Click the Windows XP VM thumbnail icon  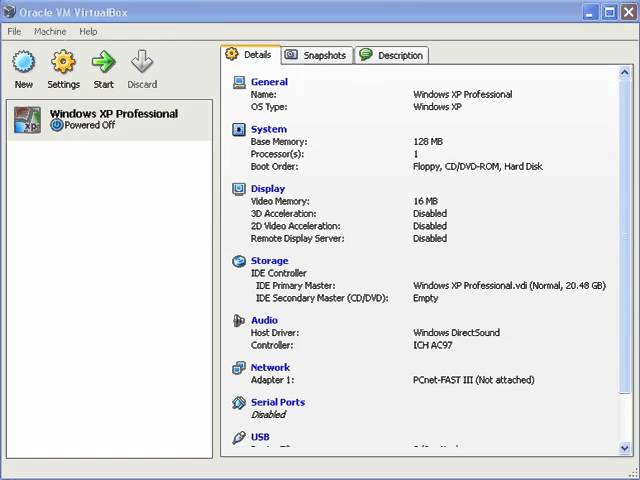click(27, 120)
